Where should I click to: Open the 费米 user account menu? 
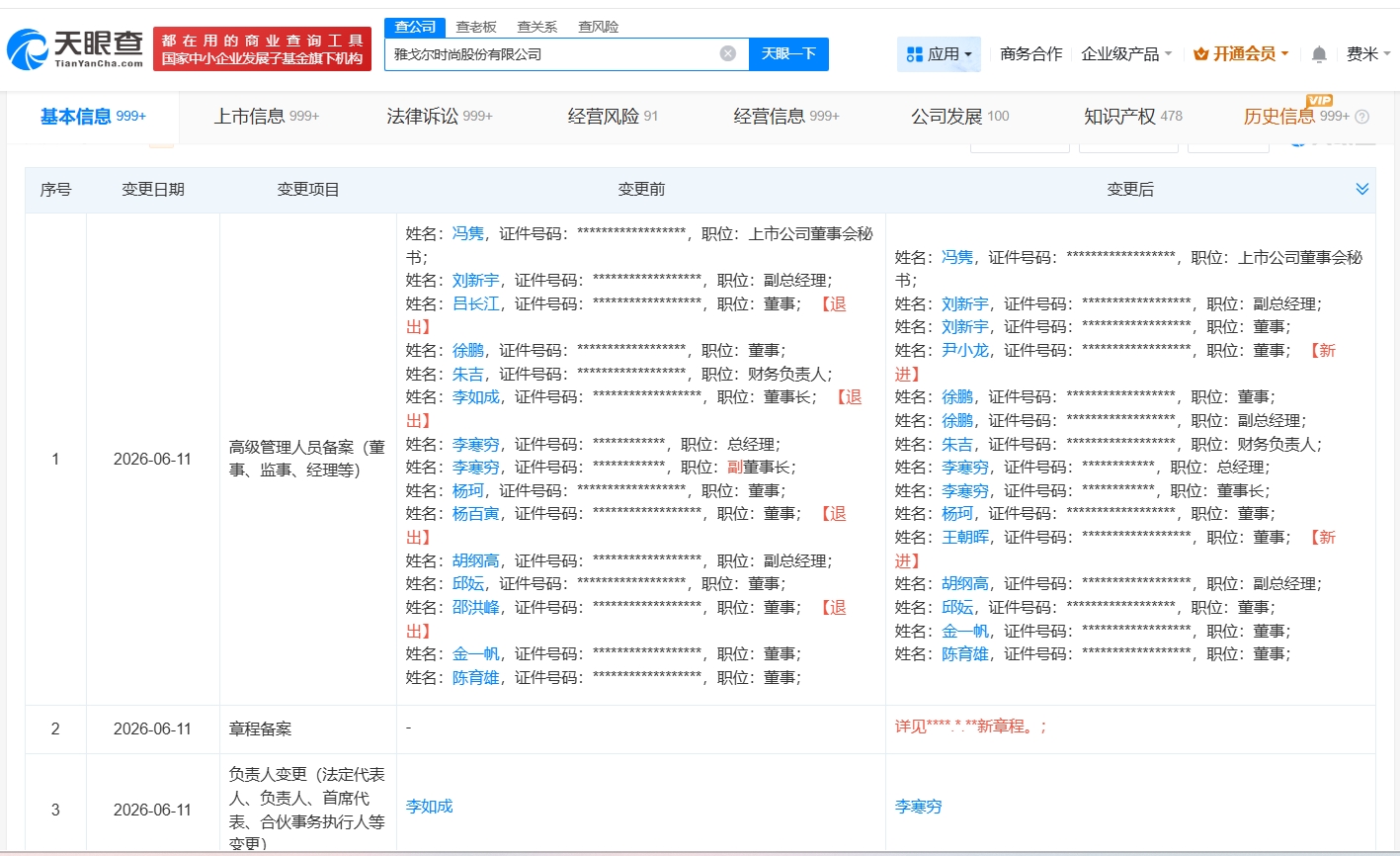pos(1368,54)
